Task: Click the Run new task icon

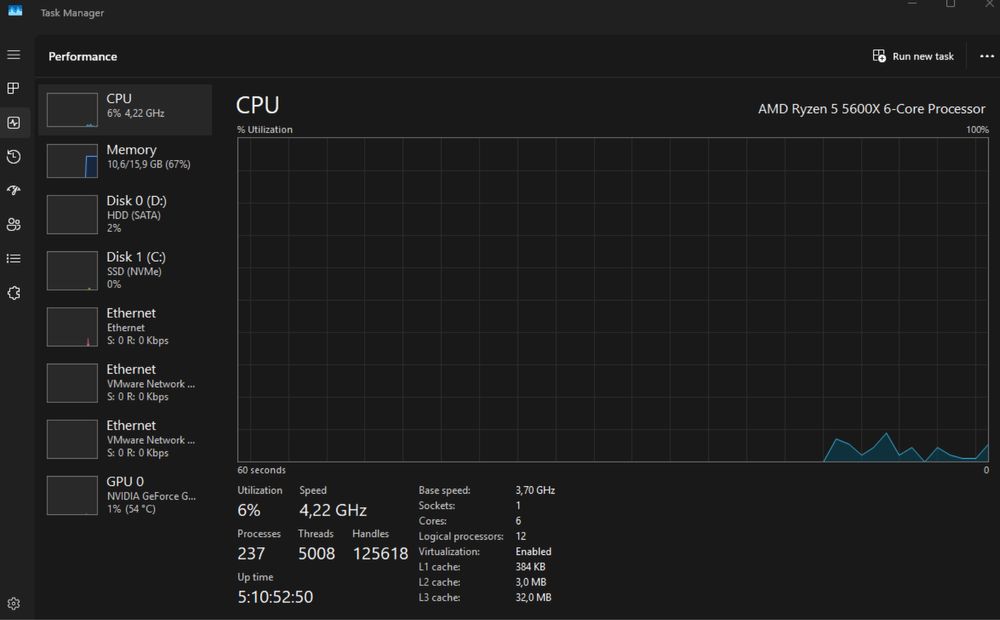Action: click(879, 56)
